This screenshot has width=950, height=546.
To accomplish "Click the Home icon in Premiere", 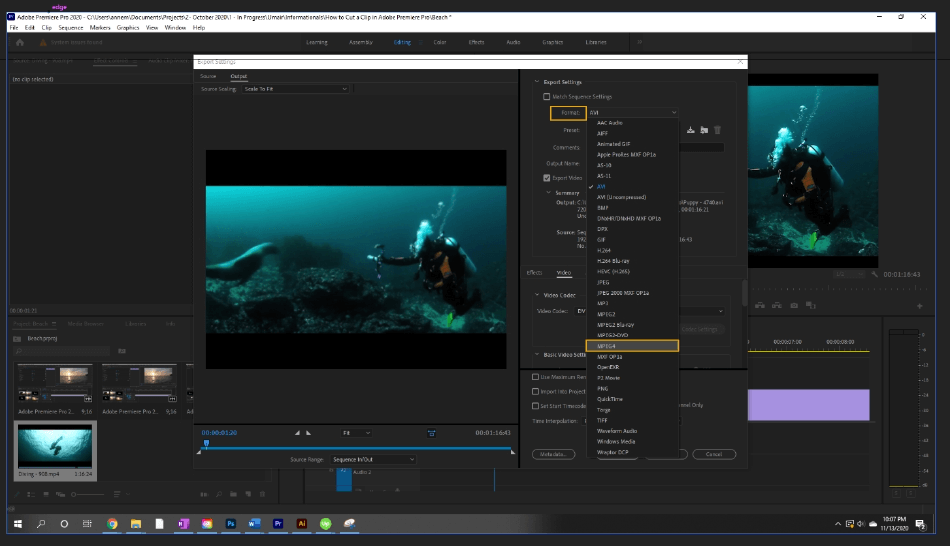I will pyautogui.click(x=20, y=42).
